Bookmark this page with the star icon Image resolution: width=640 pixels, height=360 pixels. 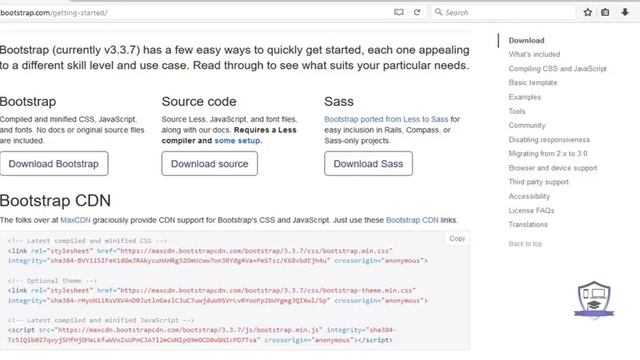tap(587, 12)
